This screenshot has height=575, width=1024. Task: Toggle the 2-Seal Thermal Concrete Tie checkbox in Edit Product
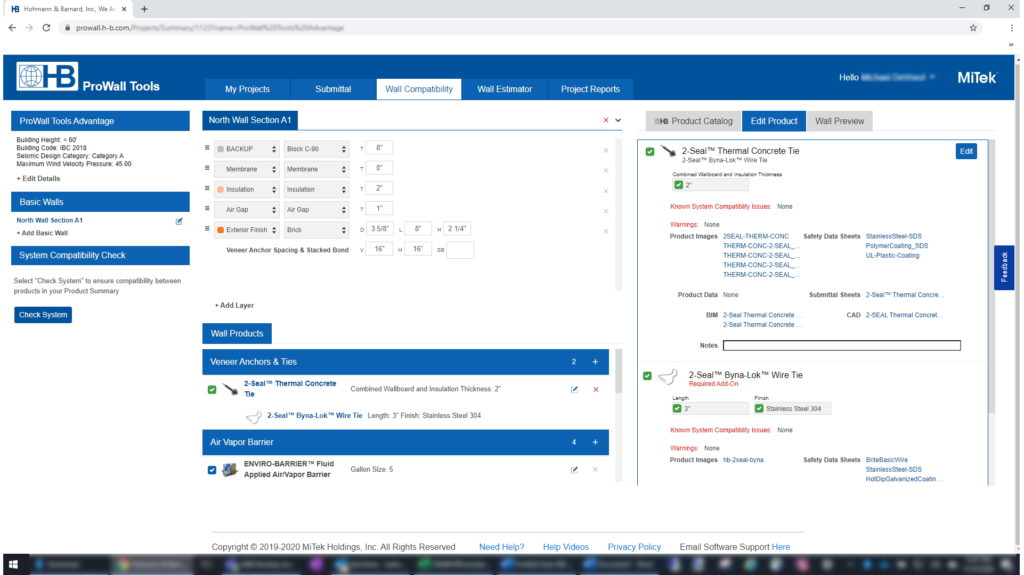click(650, 152)
